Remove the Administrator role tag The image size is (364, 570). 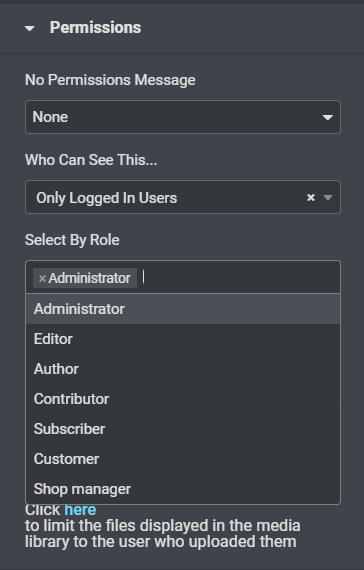42,278
